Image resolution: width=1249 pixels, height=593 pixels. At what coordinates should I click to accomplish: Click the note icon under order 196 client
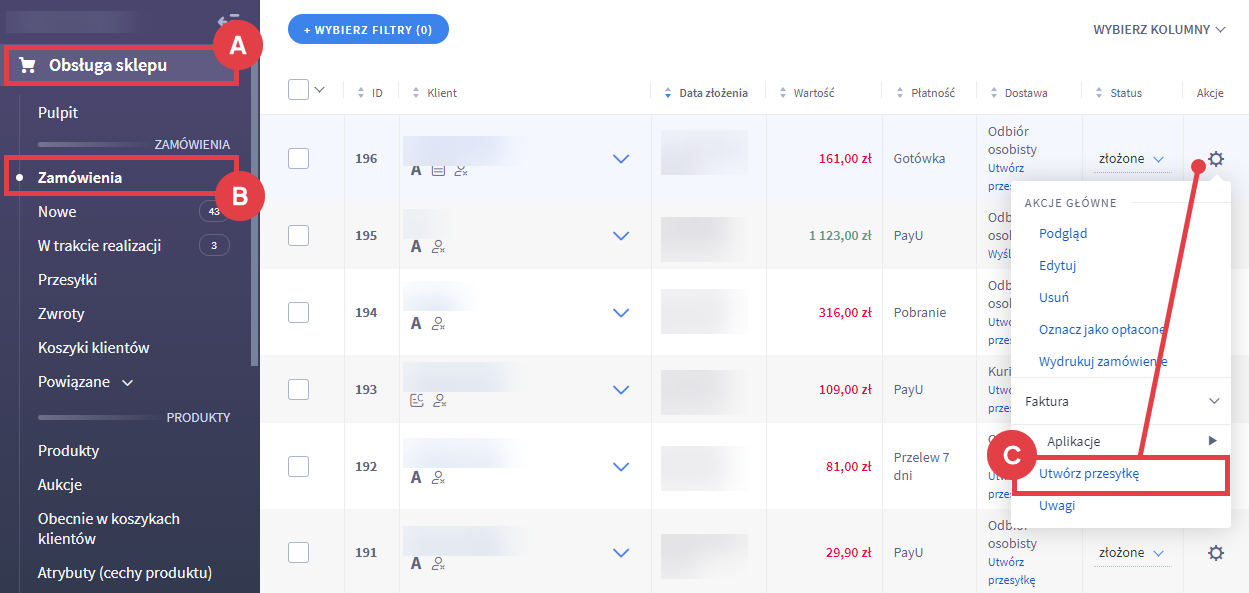[438, 171]
